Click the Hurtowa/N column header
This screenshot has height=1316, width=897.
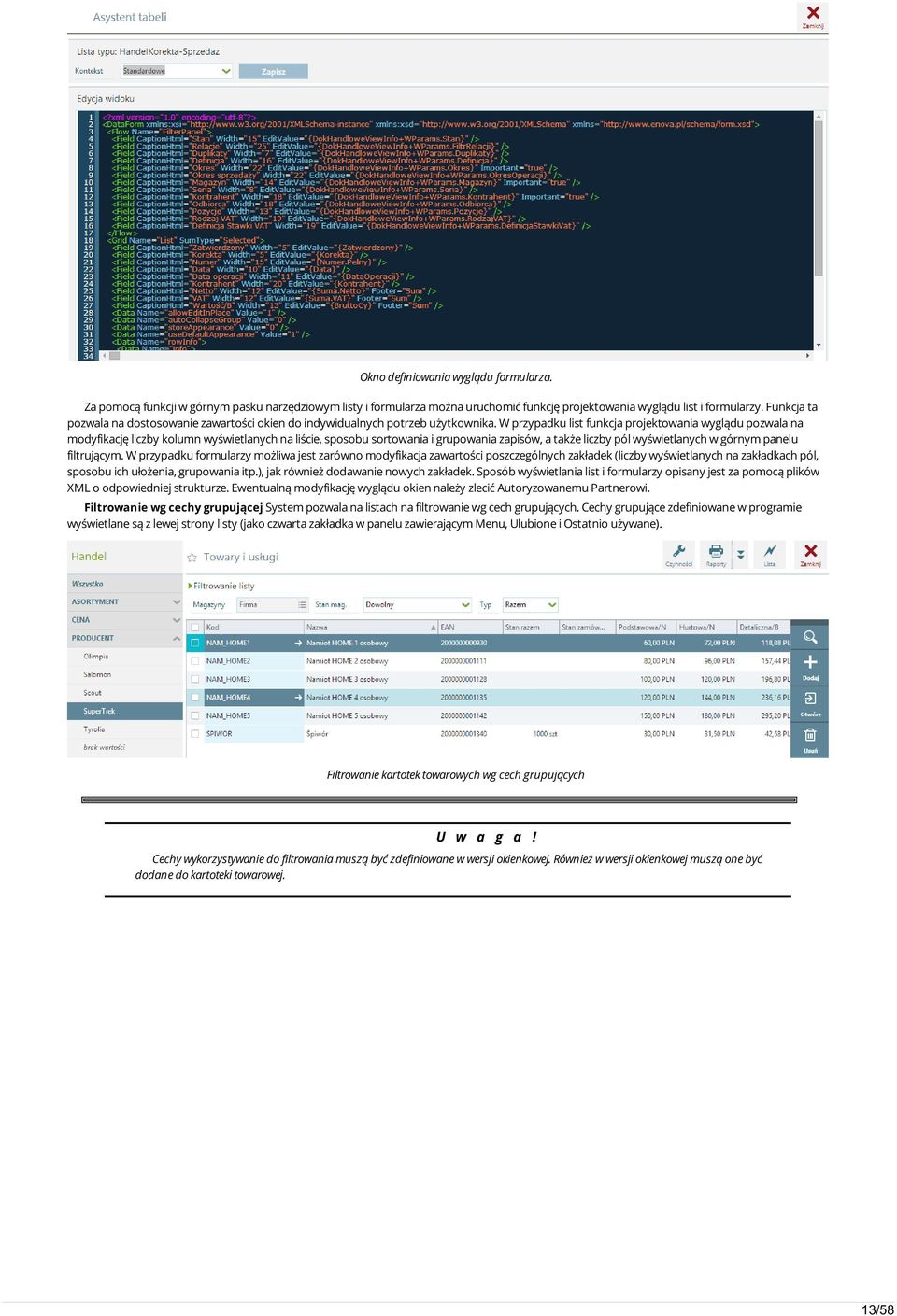pyautogui.click(x=706, y=627)
